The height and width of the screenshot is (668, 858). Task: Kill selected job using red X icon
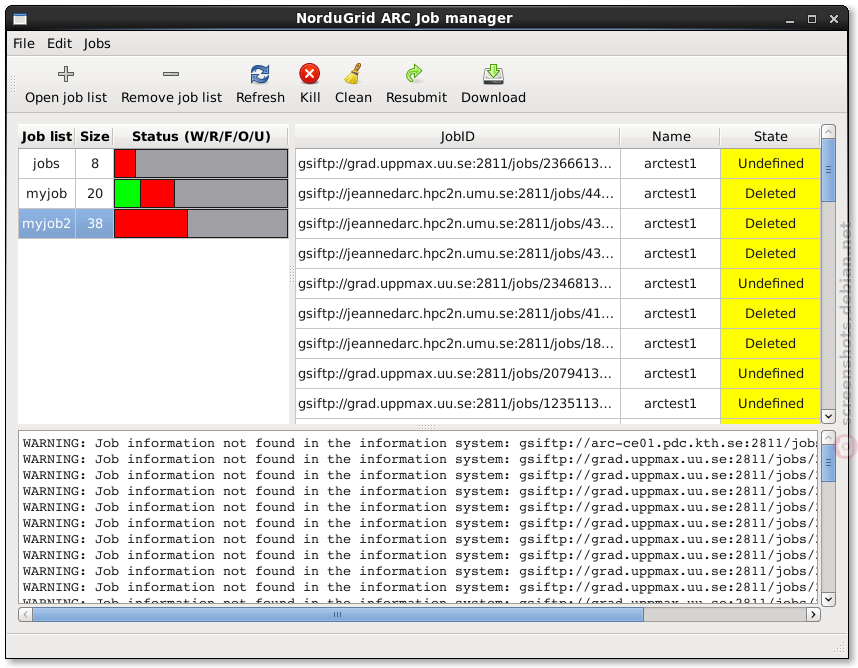(310, 74)
